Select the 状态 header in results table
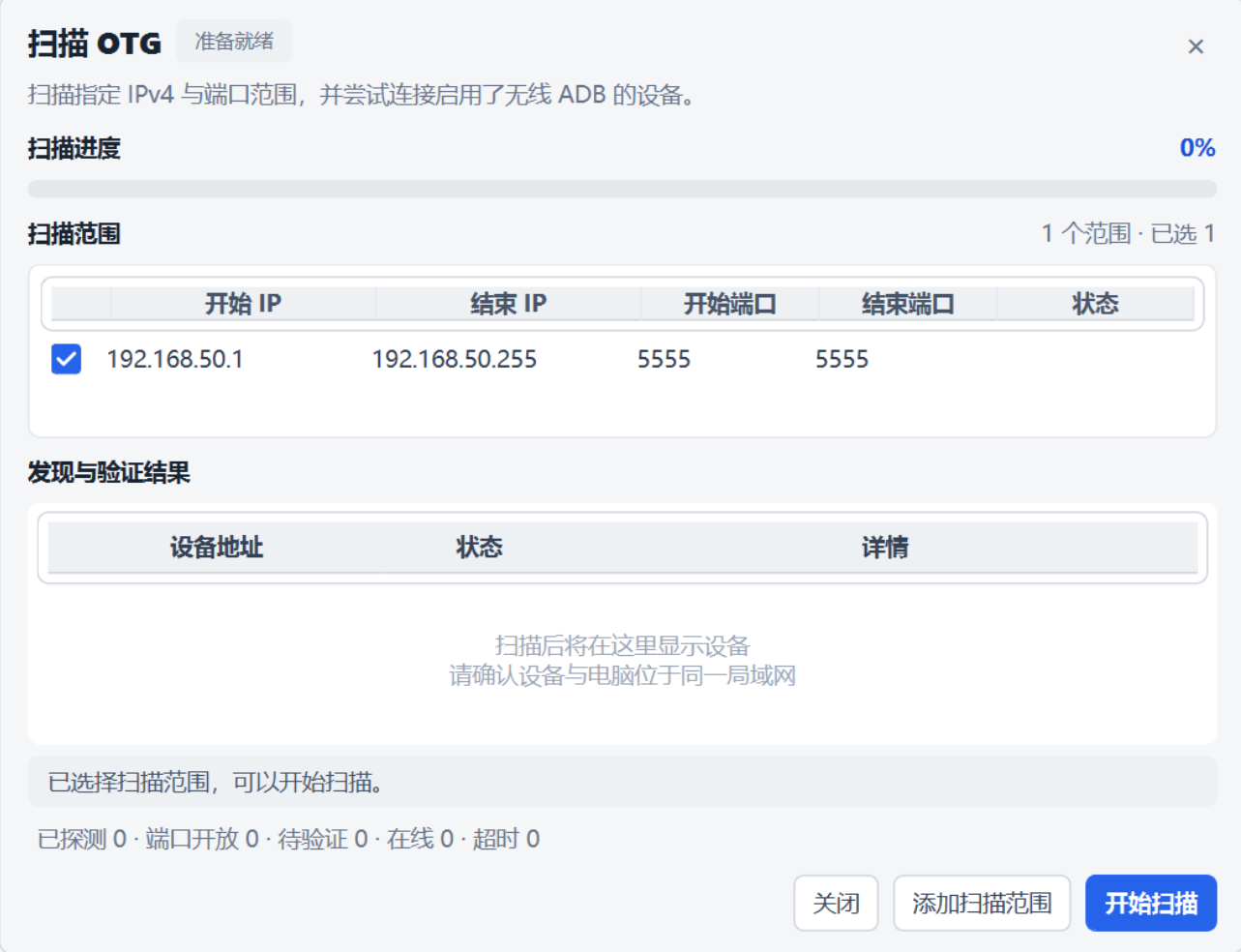The height and width of the screenshot is (952, 1241). pyautogui.click(x=480, y=548)
